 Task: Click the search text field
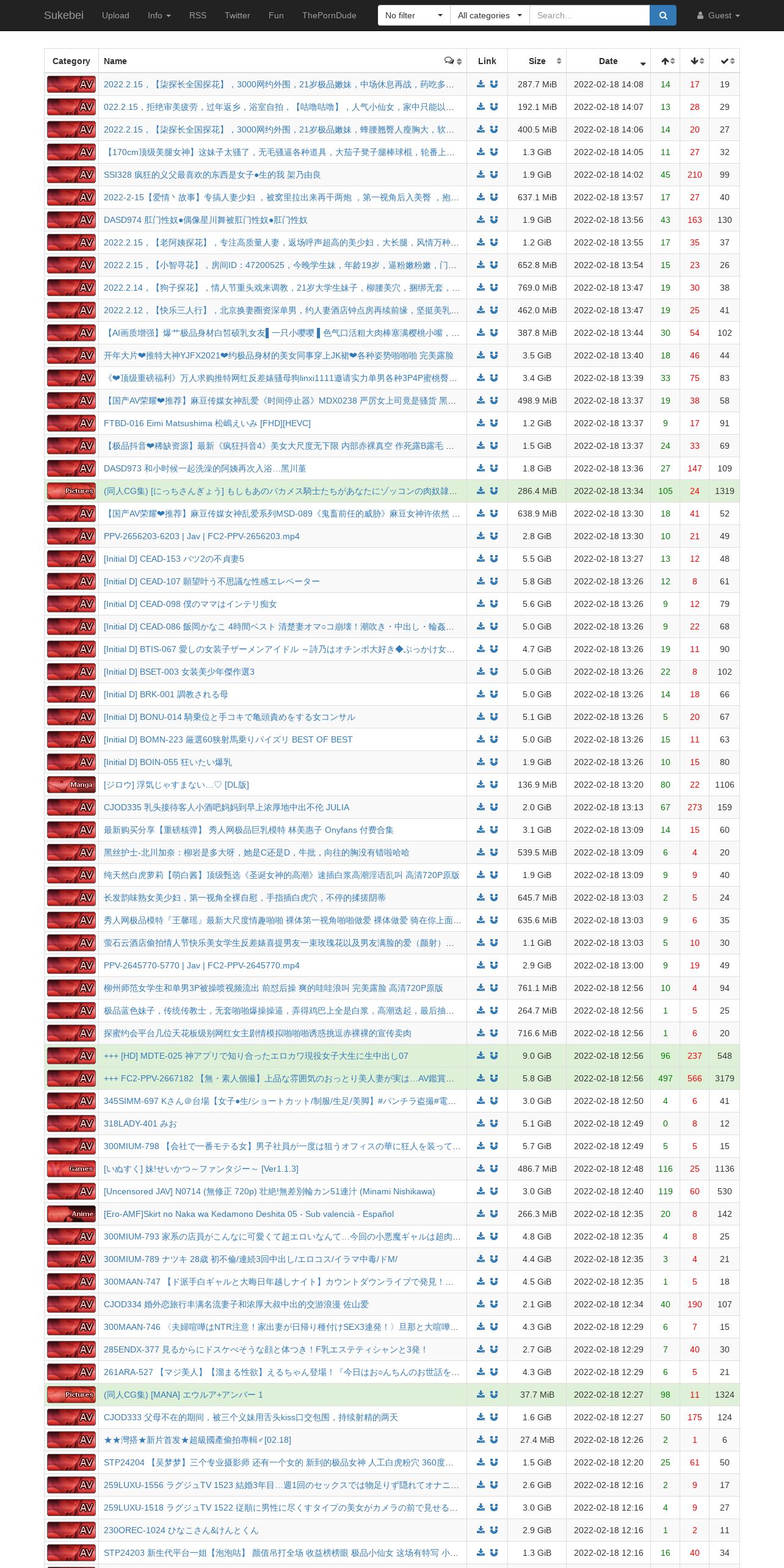tap(589, 15)
